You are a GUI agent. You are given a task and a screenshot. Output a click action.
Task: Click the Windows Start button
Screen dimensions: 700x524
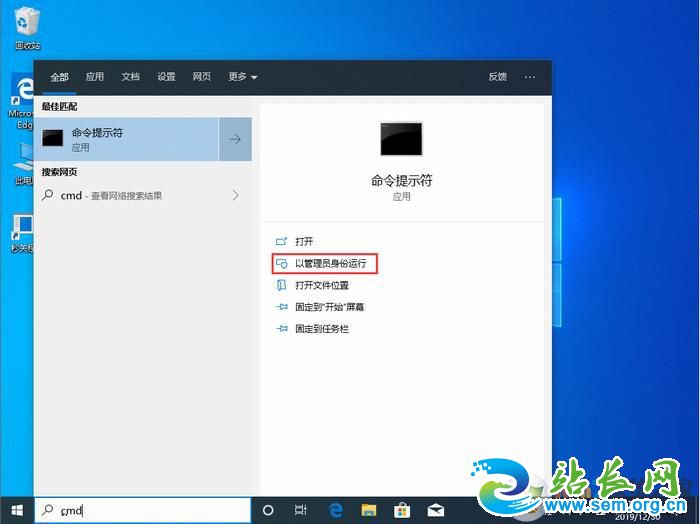click(15, 510)
